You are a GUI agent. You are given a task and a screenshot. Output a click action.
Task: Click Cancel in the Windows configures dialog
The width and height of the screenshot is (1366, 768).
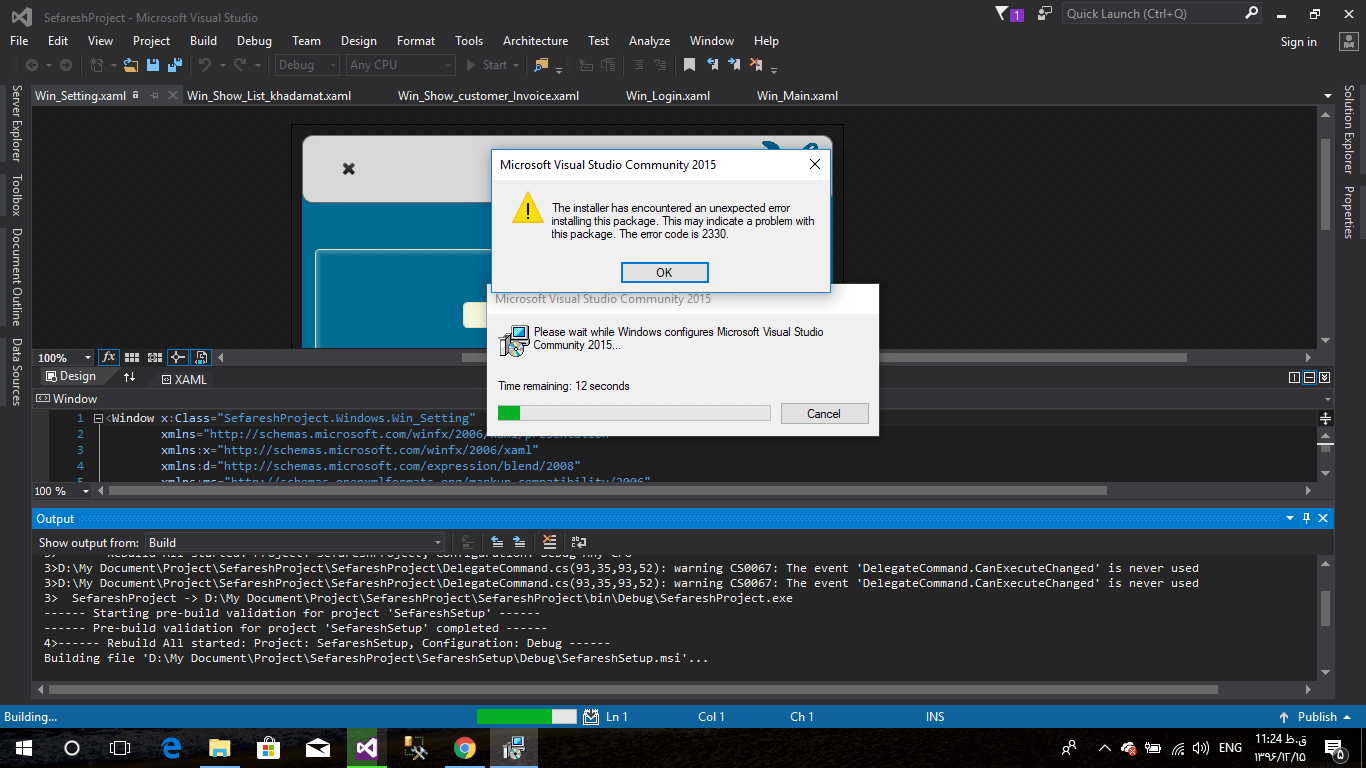tap(824, 414)
